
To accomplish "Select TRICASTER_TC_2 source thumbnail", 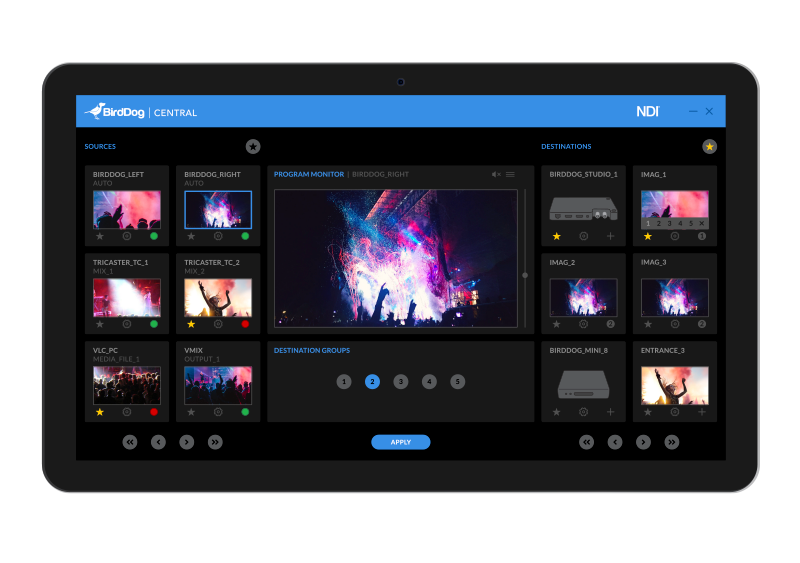I will pyautogui.click(x=218, y=298).
